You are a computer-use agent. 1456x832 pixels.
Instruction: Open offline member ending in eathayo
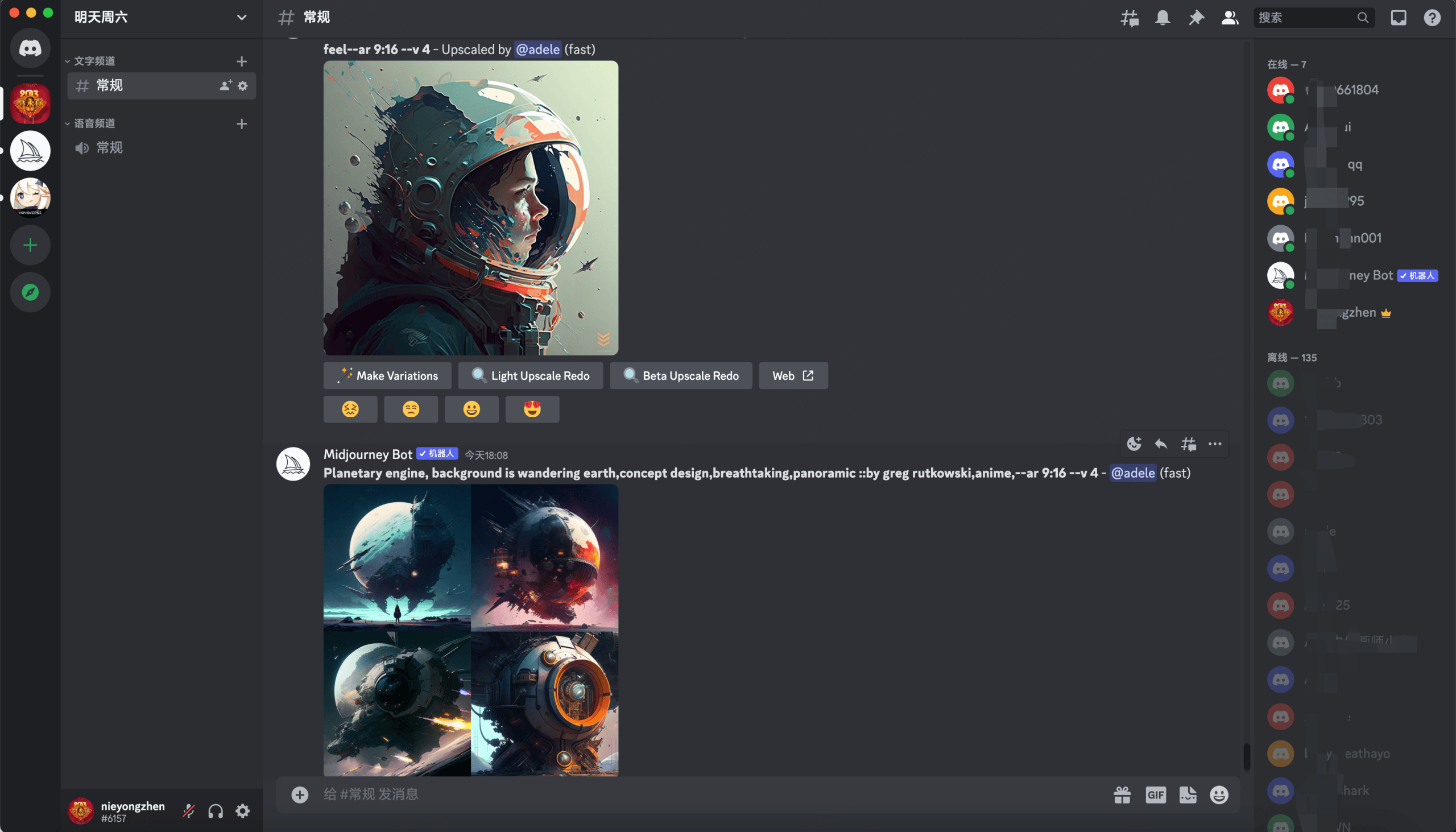tap(1352, 754)
